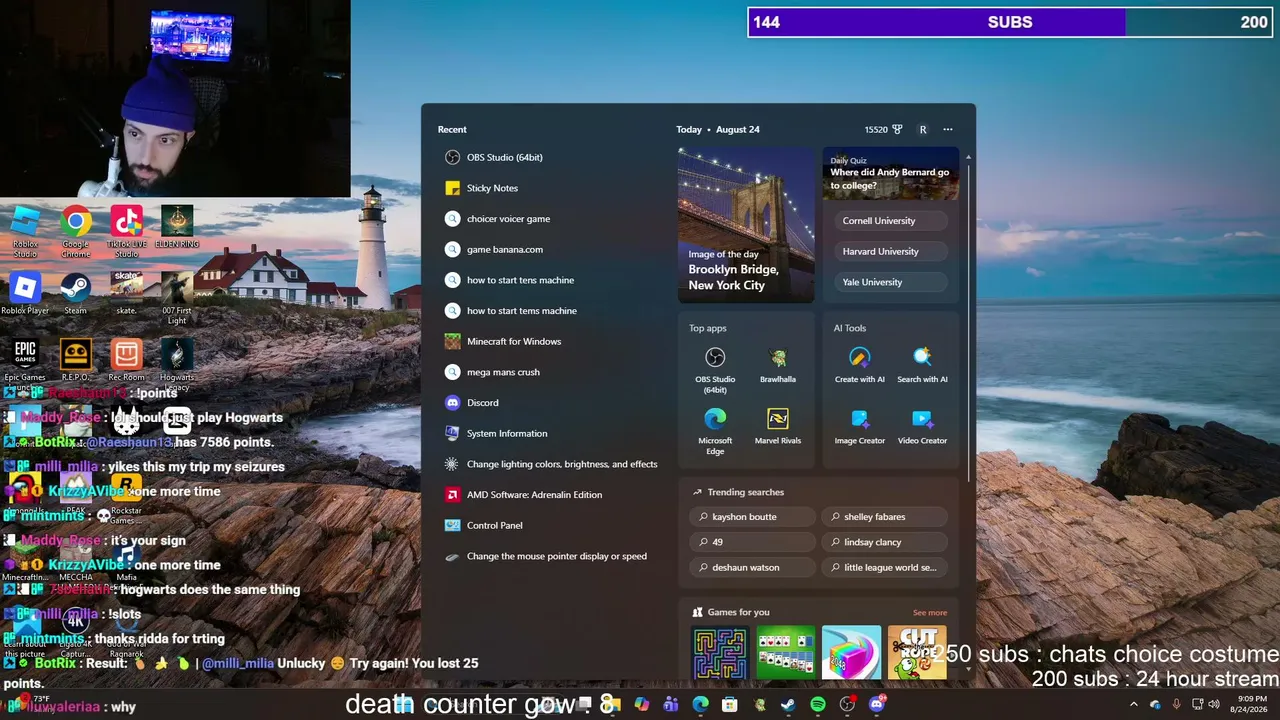Open Roblox Studio desktop shortcut
Screen dimensions: 1280x720
click(25, 231)
